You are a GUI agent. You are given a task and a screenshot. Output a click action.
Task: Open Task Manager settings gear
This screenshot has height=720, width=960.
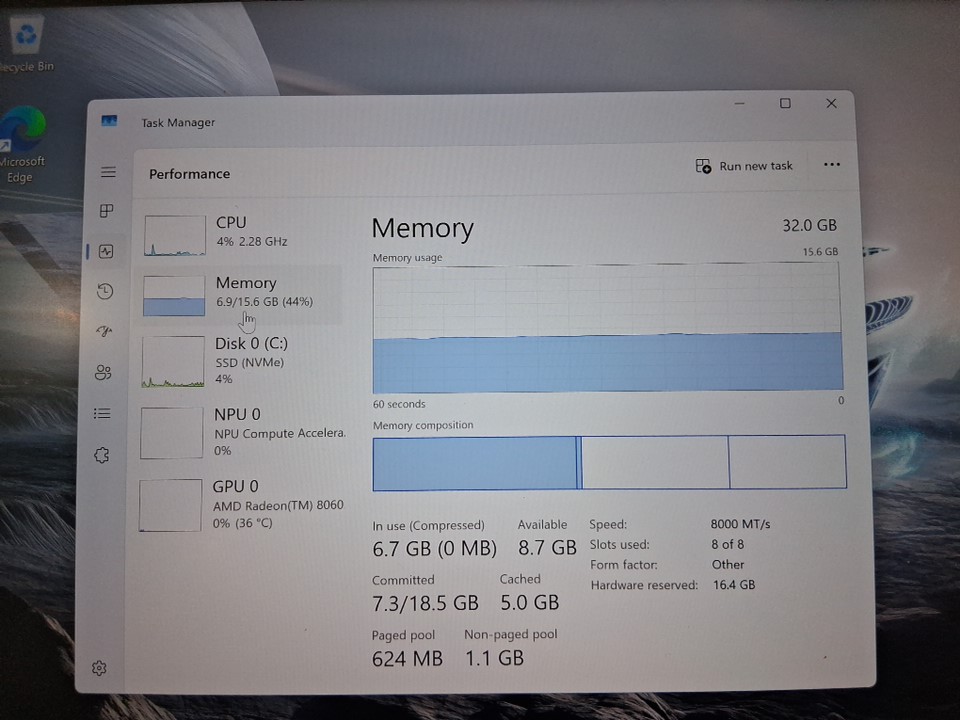tap(99, 668)
